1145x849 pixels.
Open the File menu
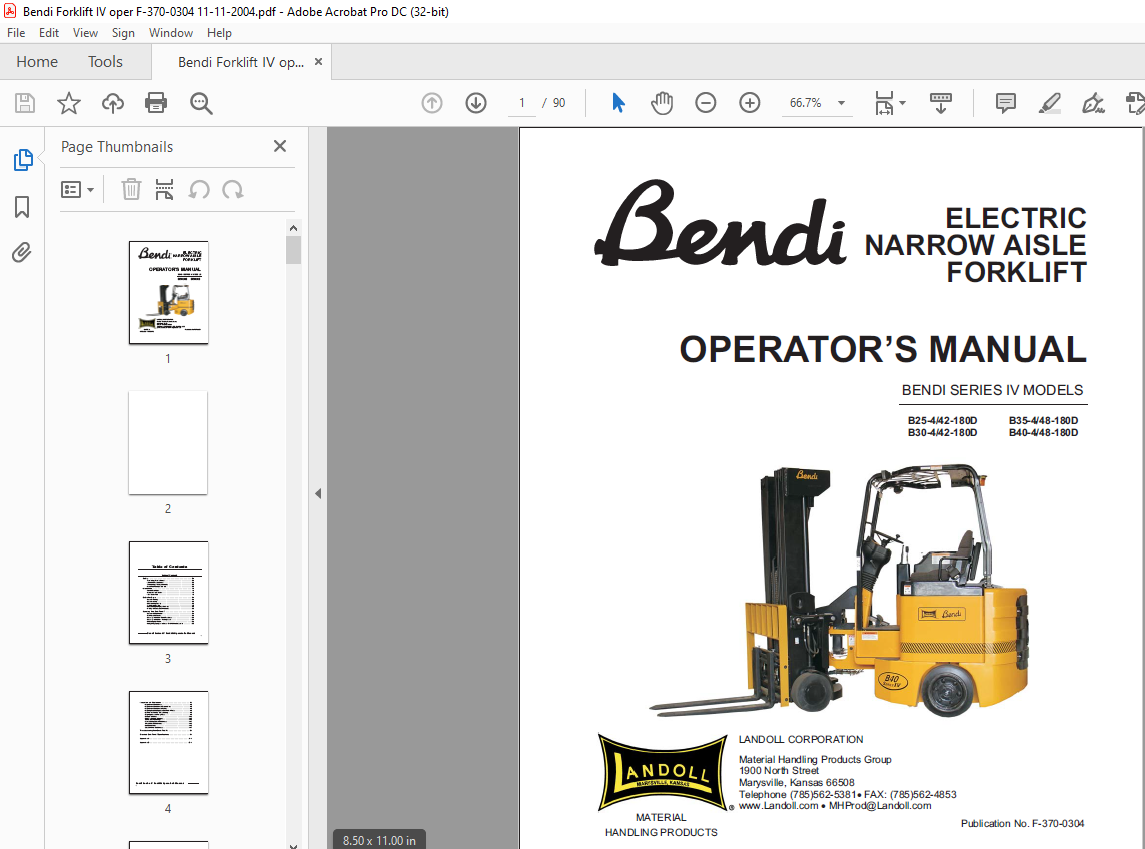(16, 33)
